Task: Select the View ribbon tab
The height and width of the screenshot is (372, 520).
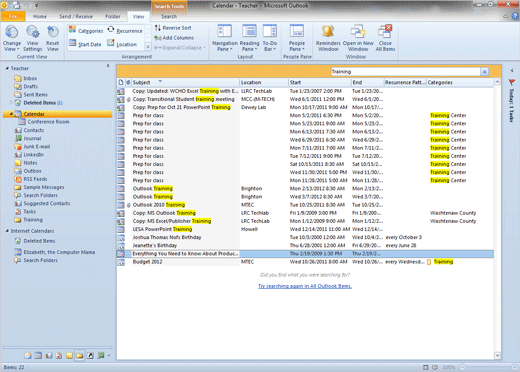Action: 138,16
